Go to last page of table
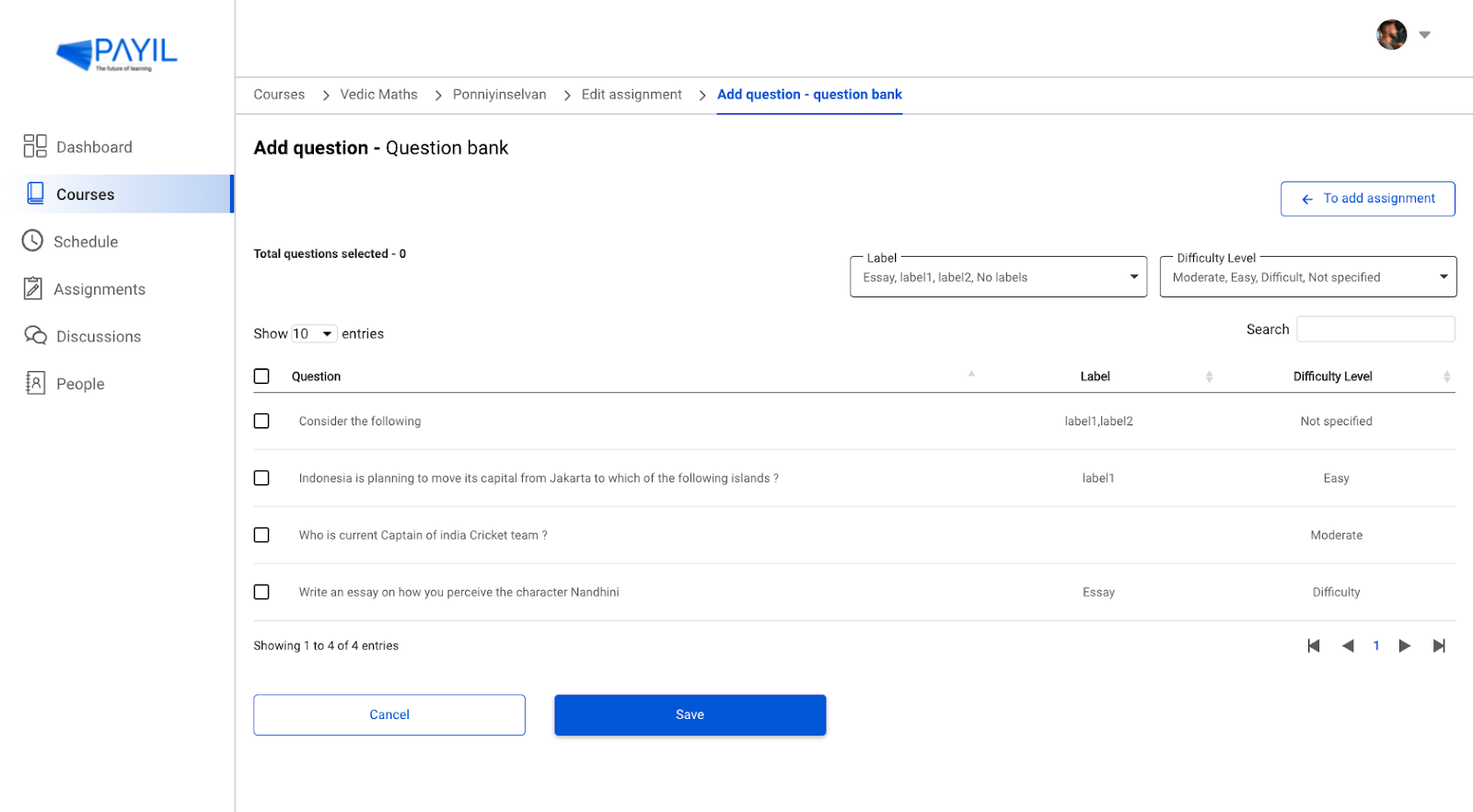This screenshot has height=812, width=1473. [x=1439, y=645]
